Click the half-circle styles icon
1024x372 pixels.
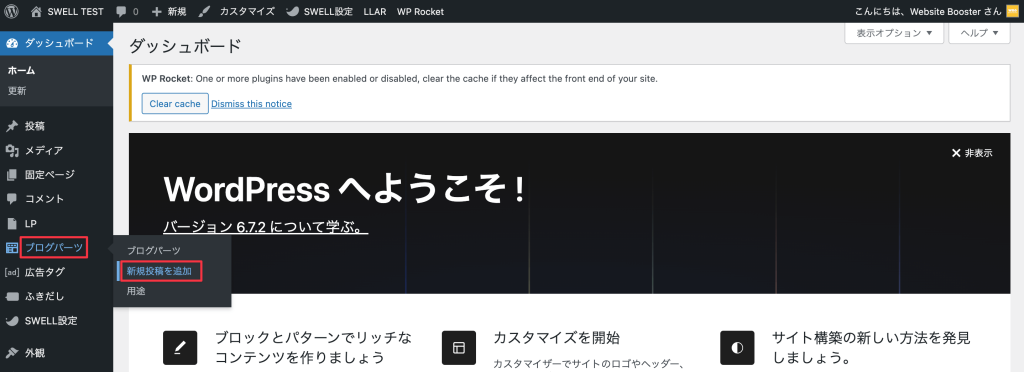point(737,348)
